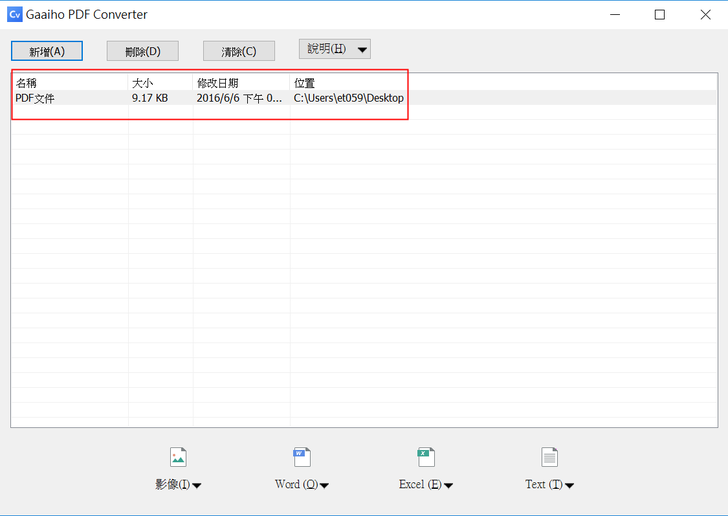728x516 pixels.
Task: Click the 清除(C) clear button
Action: (239, 51)
